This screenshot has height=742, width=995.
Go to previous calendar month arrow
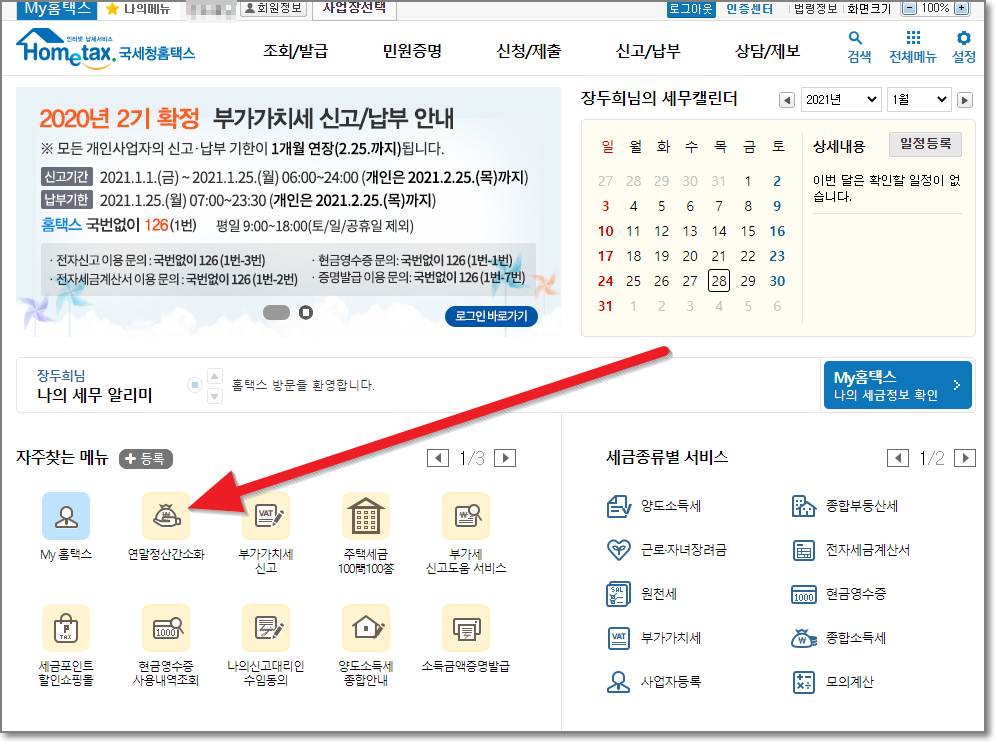(787, 100)
